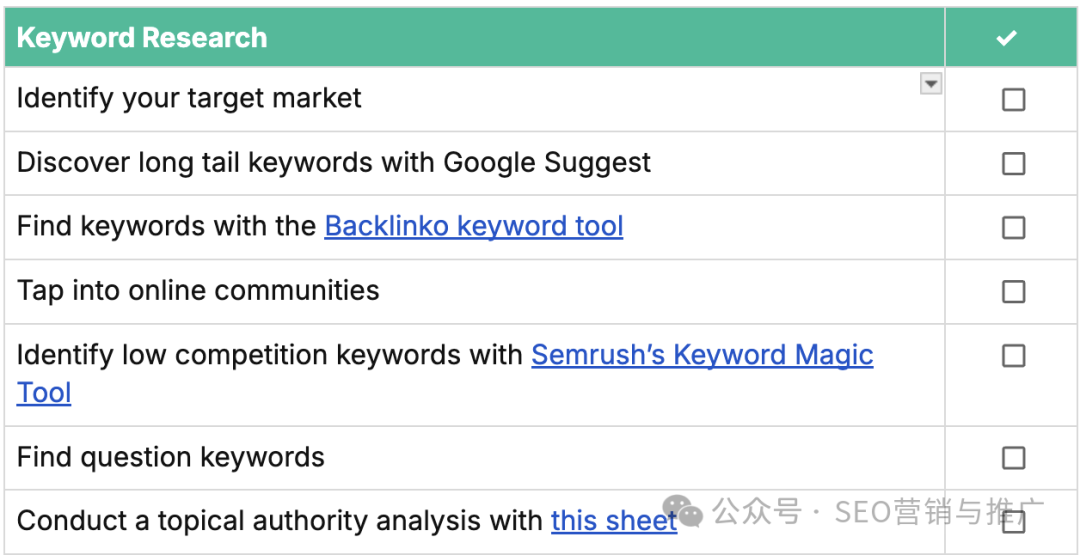1080x555 pixels.
Task: Tick the topical authority analysis checkbox
Action: 1013,522
